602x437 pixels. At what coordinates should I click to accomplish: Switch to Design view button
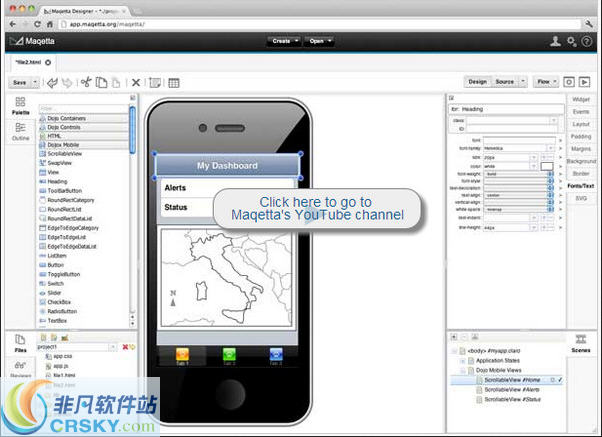coord(478,82)
